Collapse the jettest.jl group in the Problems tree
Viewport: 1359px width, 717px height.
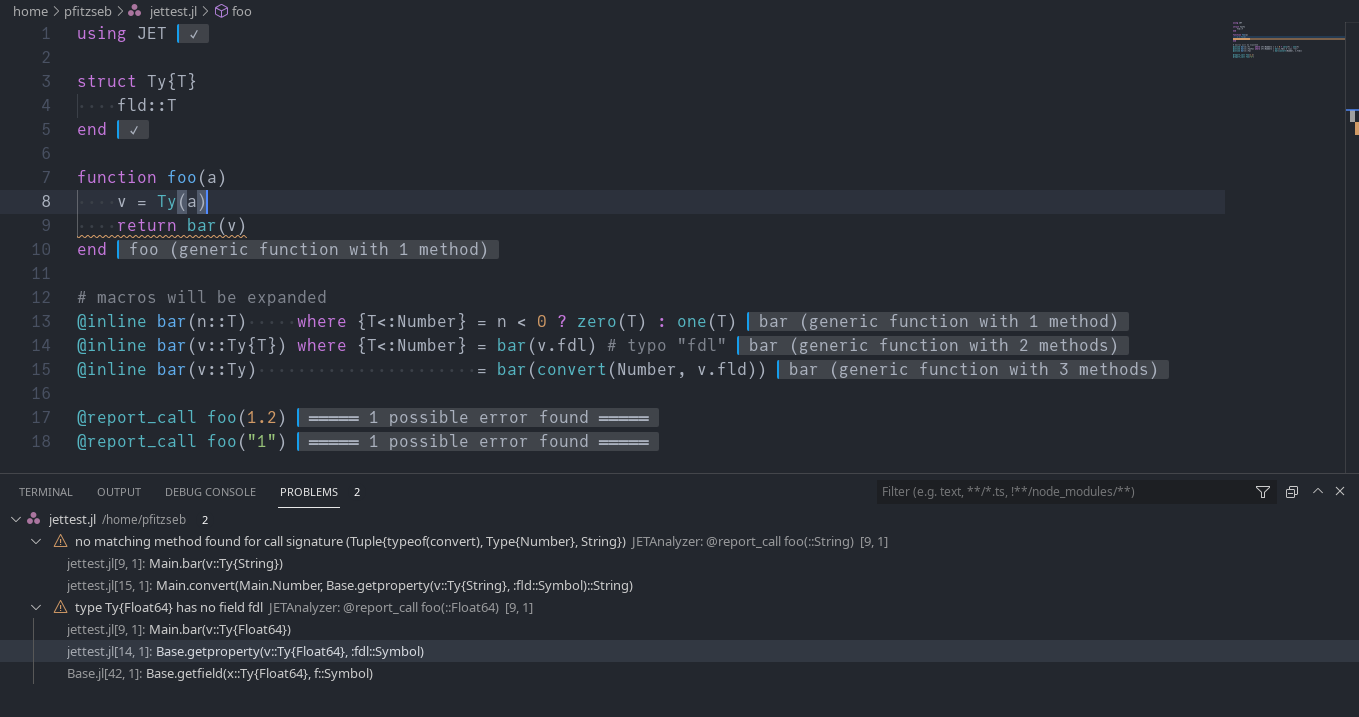[15, 519]
